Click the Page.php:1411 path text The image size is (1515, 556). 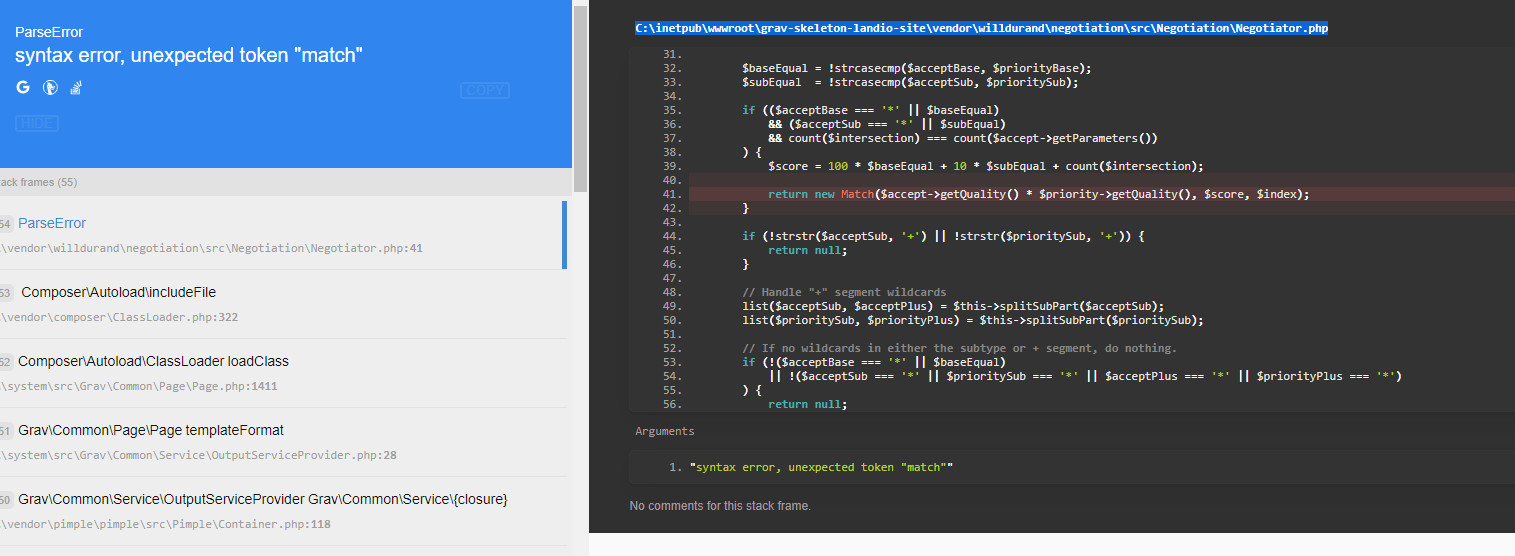coord(139,386)
